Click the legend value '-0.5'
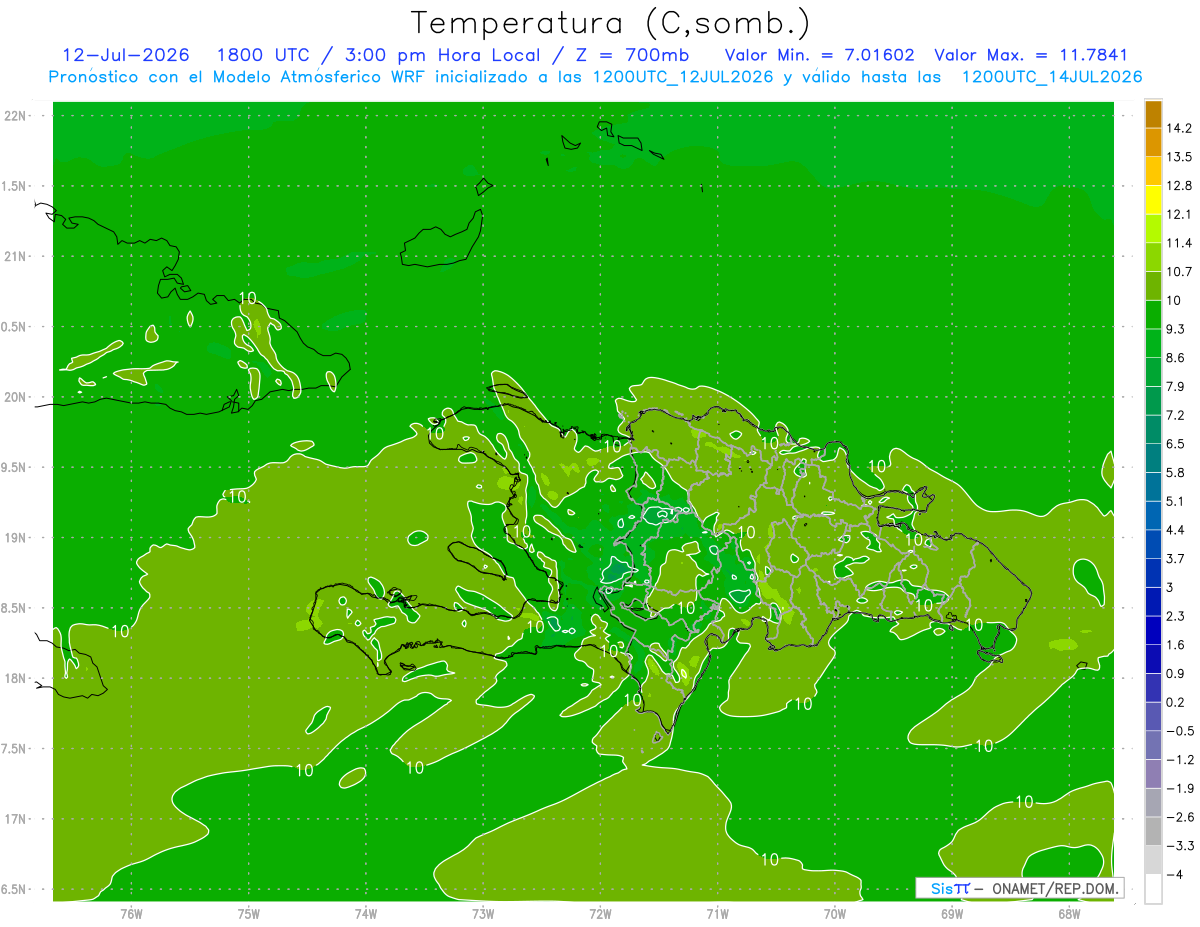The image size is (1200, 927). coord(1179,731)
